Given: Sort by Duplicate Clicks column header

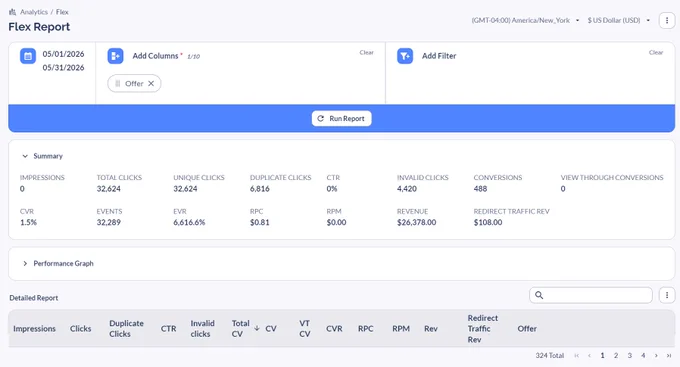Looking at the screenshot, I should point(126,329).
